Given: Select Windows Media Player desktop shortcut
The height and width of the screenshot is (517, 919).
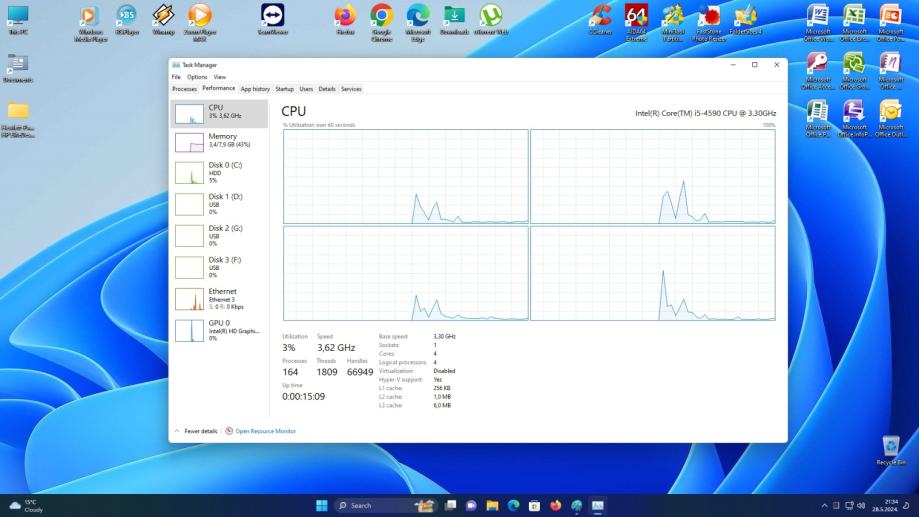Looking at the screenshot, I should pyautogui.click(x=90, y=23).
